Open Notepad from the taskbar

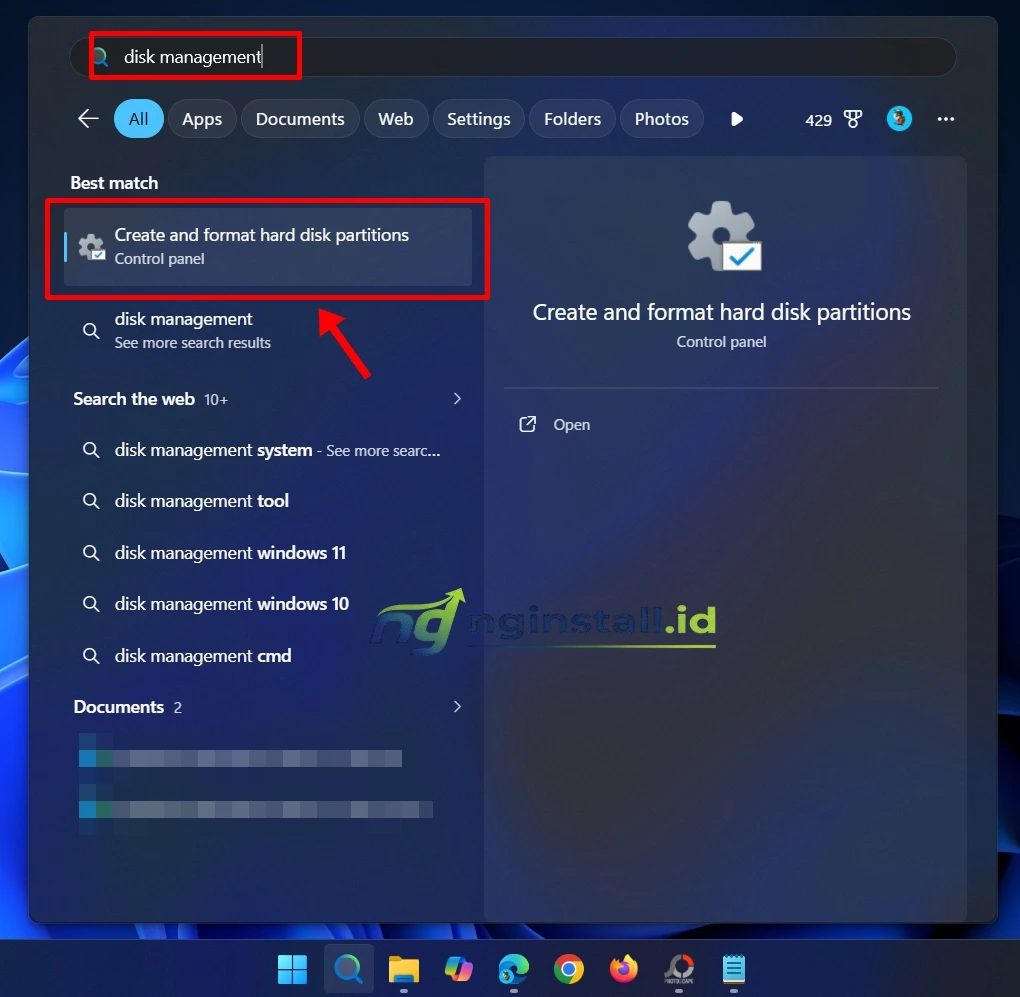tap(734, 969)
